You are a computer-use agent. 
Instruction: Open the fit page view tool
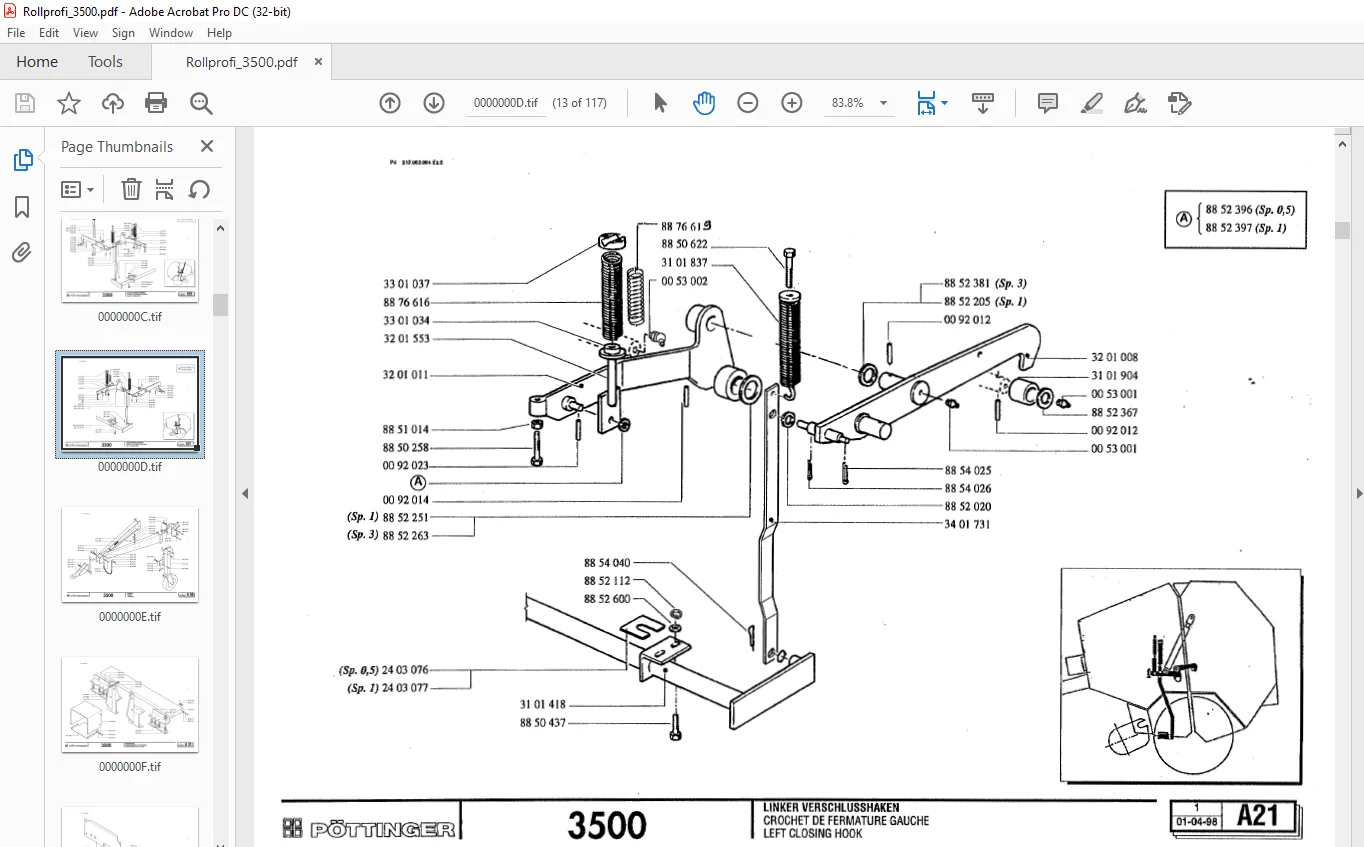pos(927,103)
